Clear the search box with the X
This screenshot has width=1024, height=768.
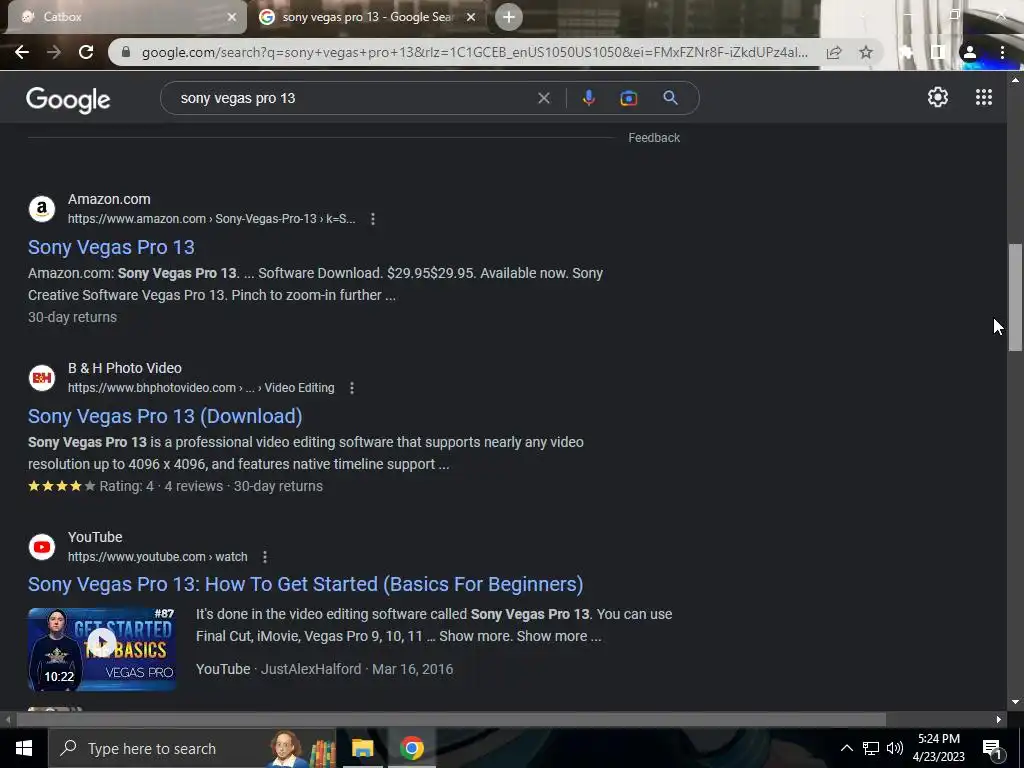point(543,99)
